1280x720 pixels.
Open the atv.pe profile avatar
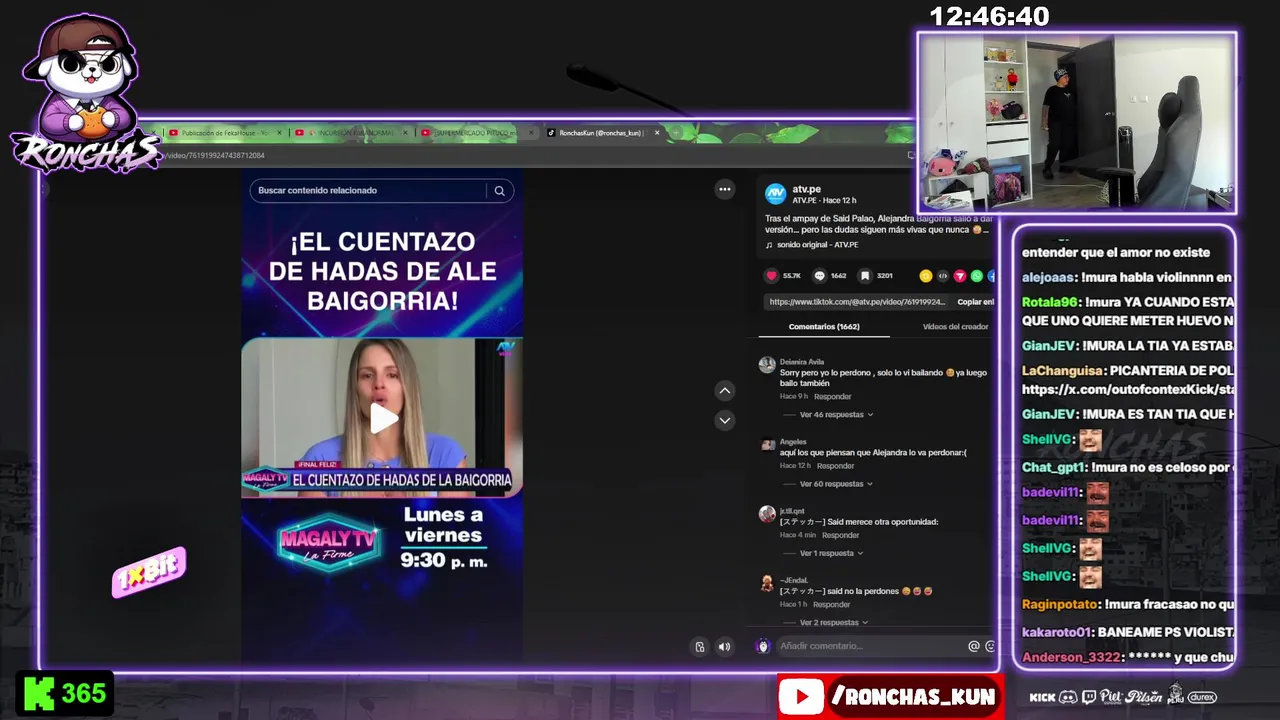pos(775,194)
